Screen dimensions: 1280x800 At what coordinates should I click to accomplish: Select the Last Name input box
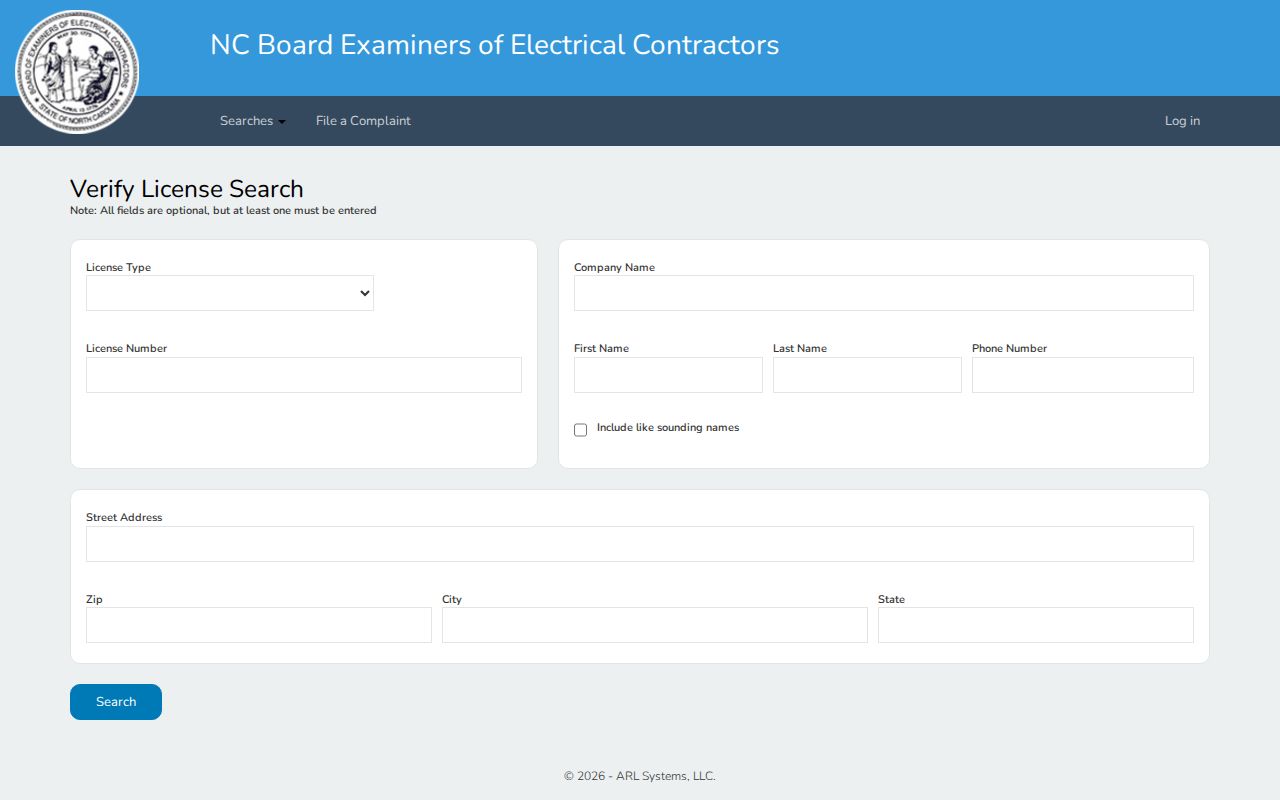pos(867,375)
